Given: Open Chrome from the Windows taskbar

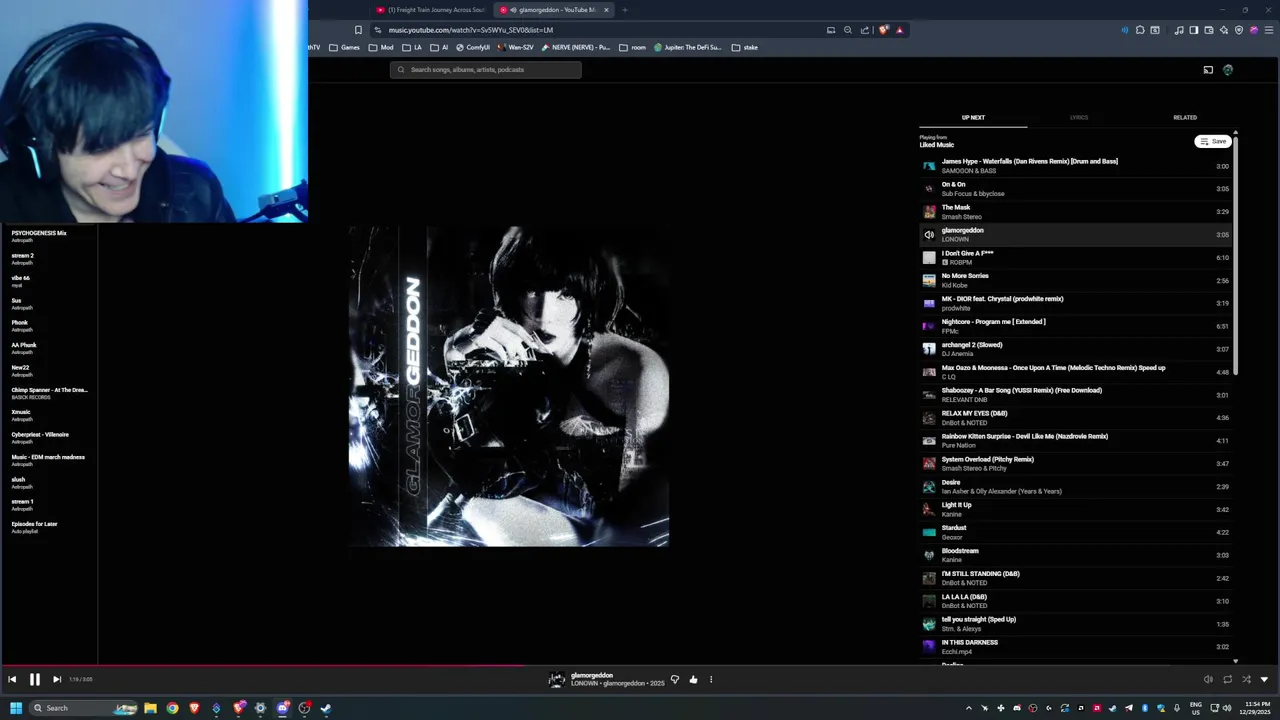Looking at the screenshot, I should (172, 708).
